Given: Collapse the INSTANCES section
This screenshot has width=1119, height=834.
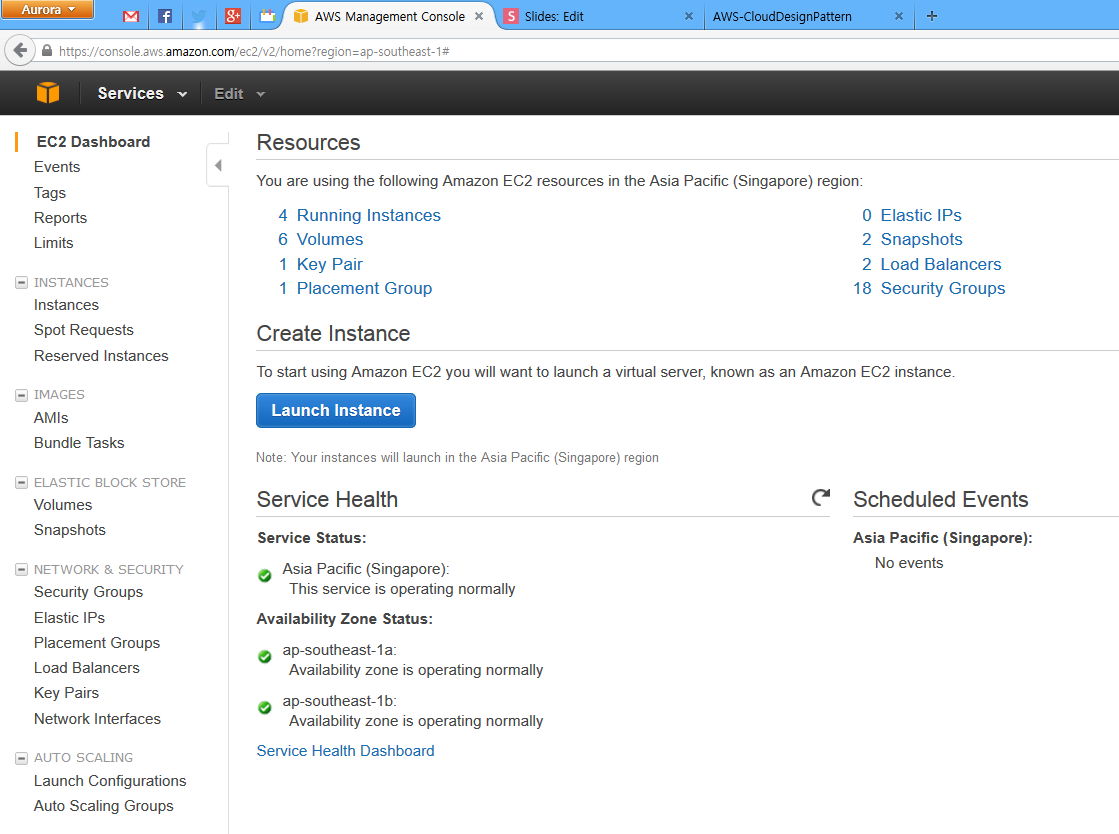Looking at the screenshot, I should pyautogui.click(x=21, y=283).
